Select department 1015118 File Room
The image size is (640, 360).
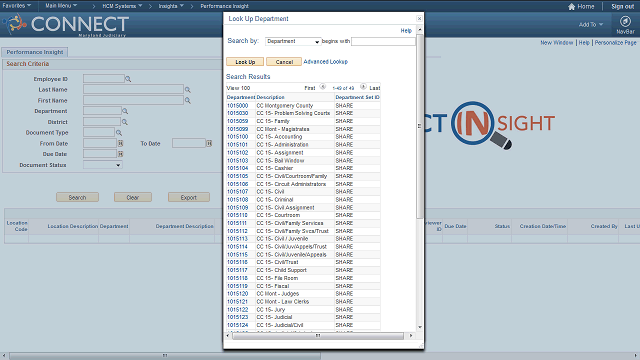tap(237, 278)
